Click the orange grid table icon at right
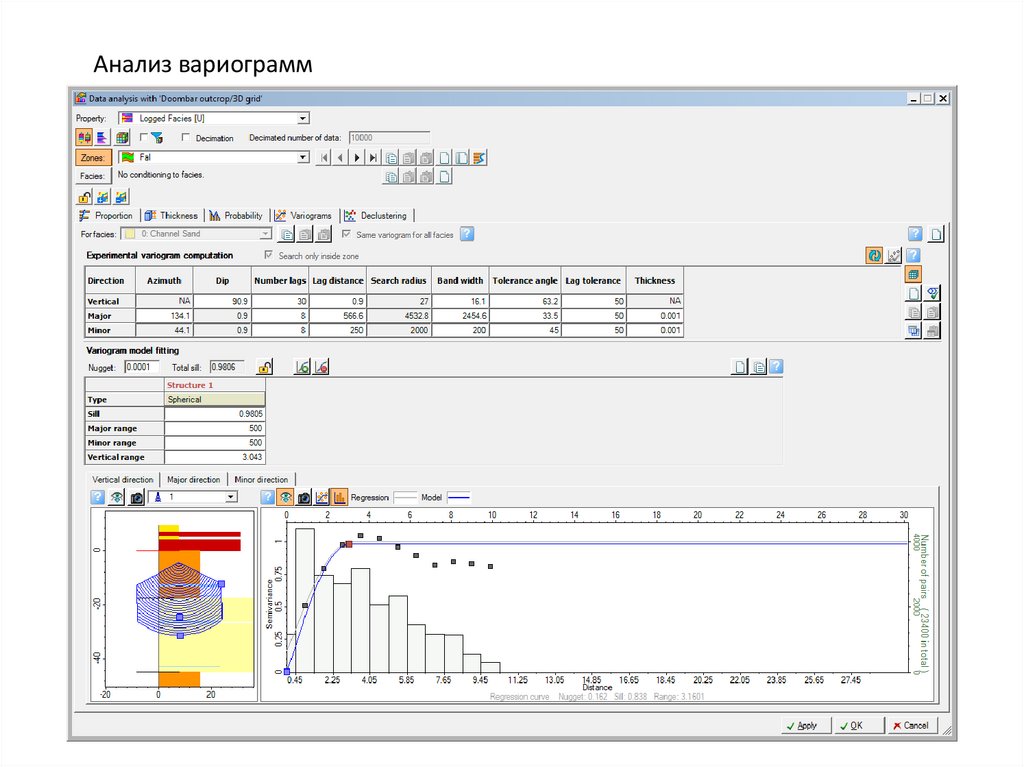This screenshot has height=767, width=1024. (914, 274)
